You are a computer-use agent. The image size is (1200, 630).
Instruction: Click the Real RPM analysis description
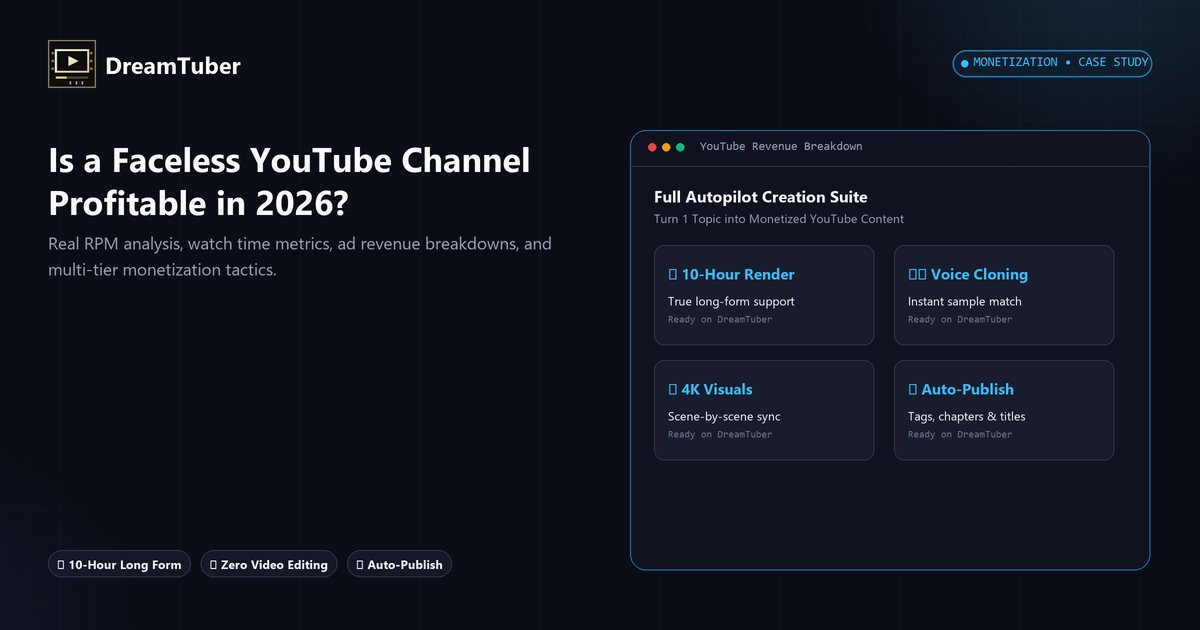[300, 257]
